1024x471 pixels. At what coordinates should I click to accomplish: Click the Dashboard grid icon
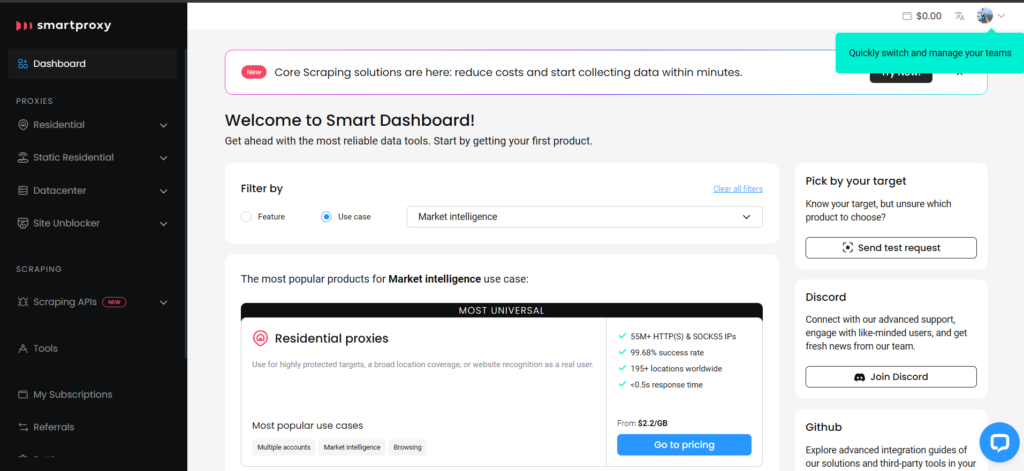23,64
